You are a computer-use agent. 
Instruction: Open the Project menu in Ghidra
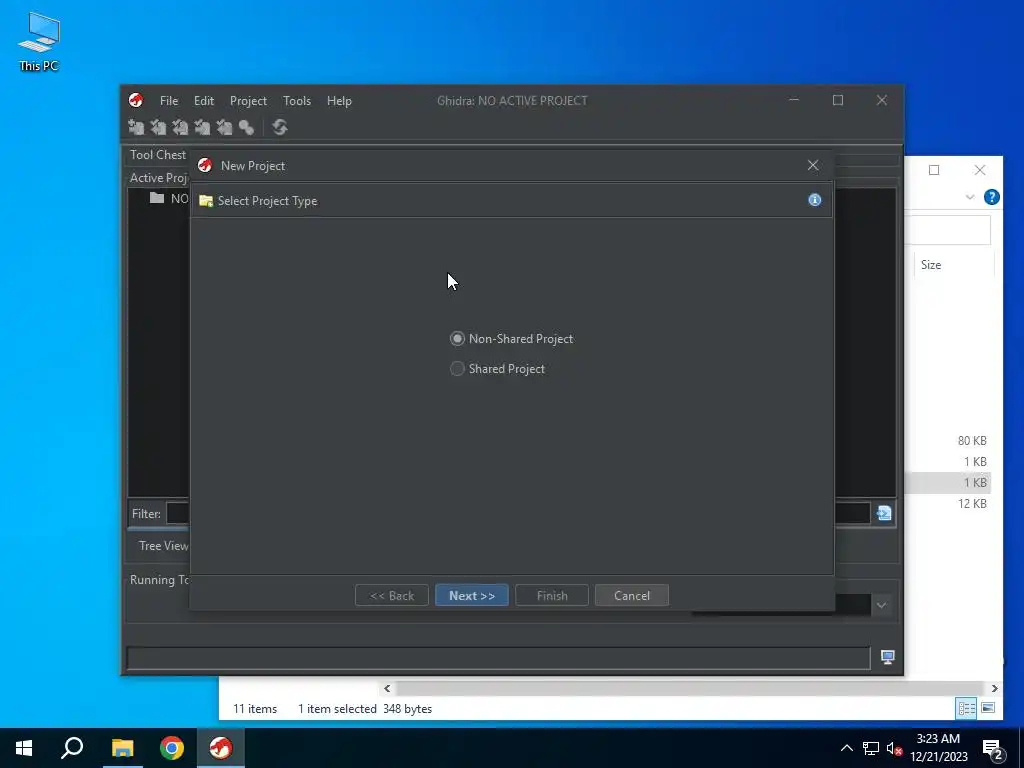click(248, 101)
